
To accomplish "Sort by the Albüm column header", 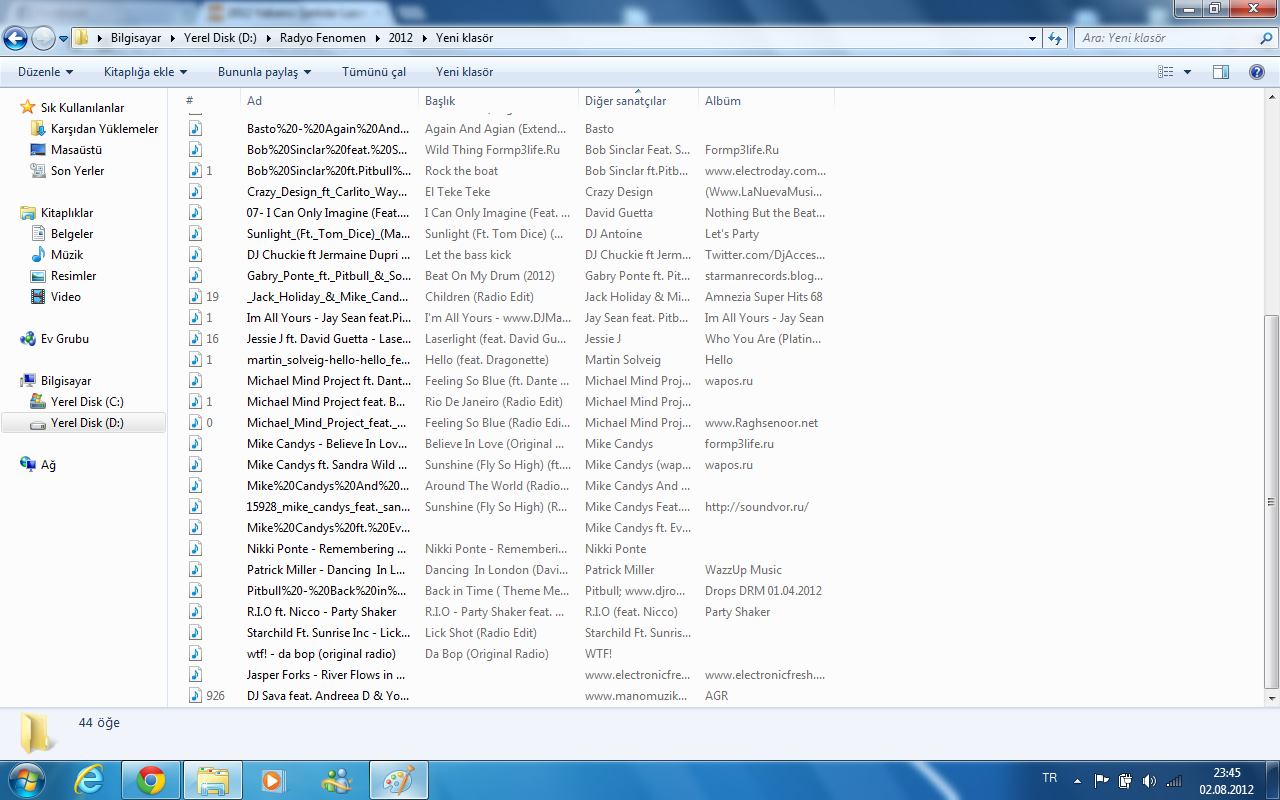I will (766, 101).
